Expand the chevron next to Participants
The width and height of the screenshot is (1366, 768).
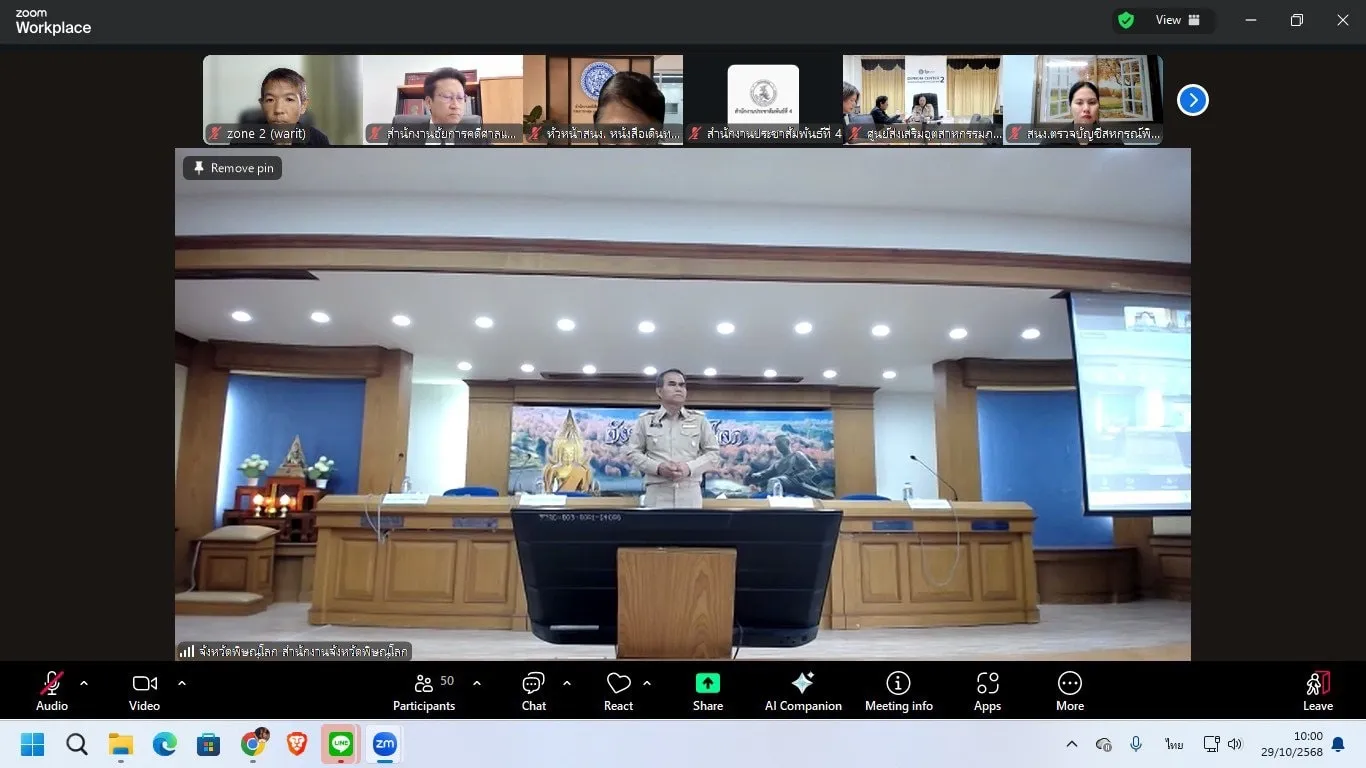[477, 683]
